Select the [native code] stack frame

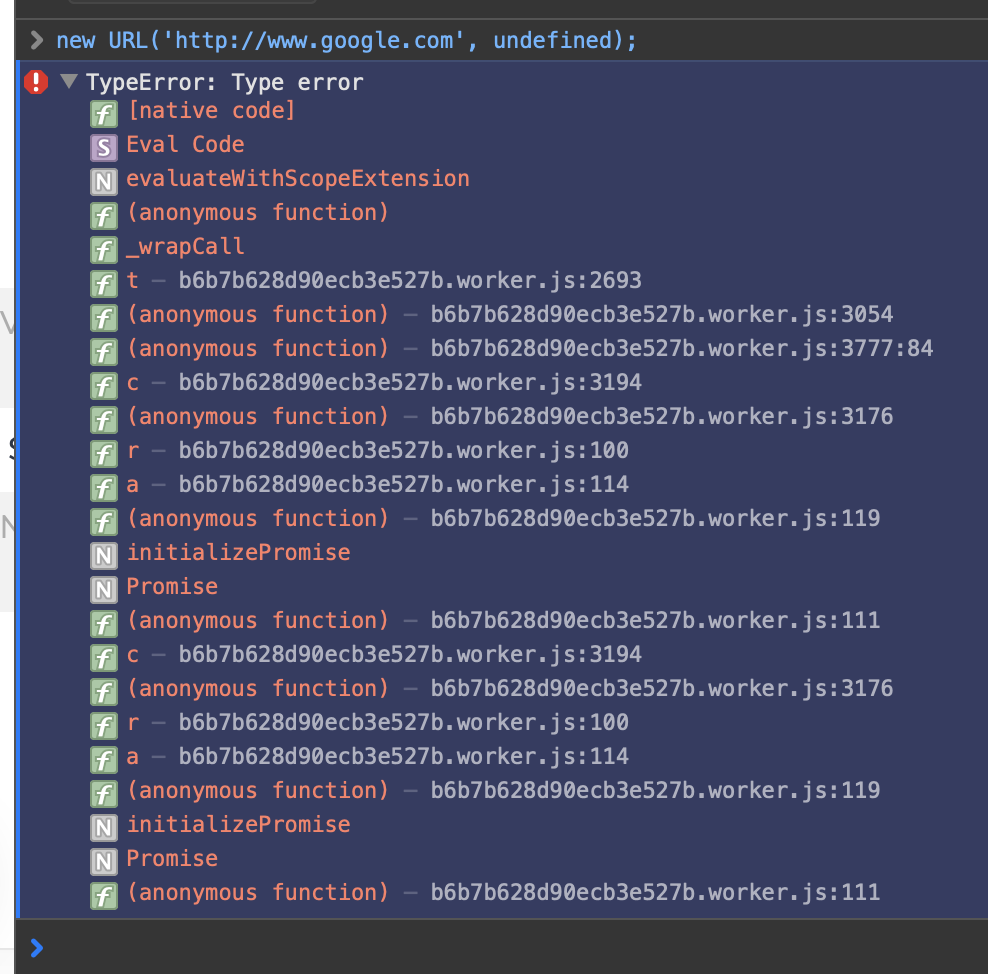point(211,111)
